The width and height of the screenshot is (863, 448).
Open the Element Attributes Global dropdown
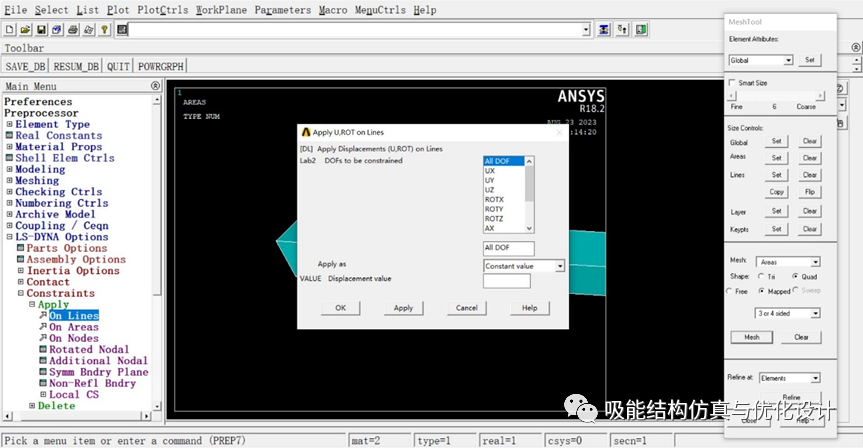(789, 60)
